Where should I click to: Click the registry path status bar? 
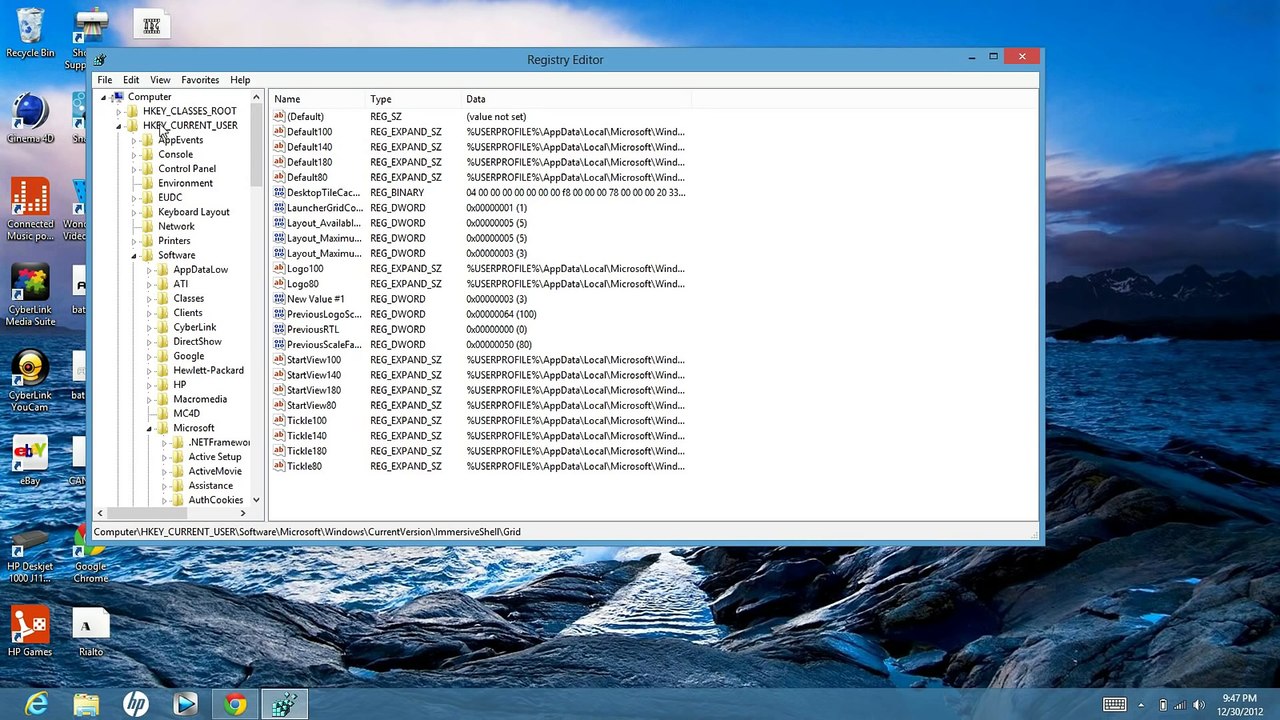565,532
